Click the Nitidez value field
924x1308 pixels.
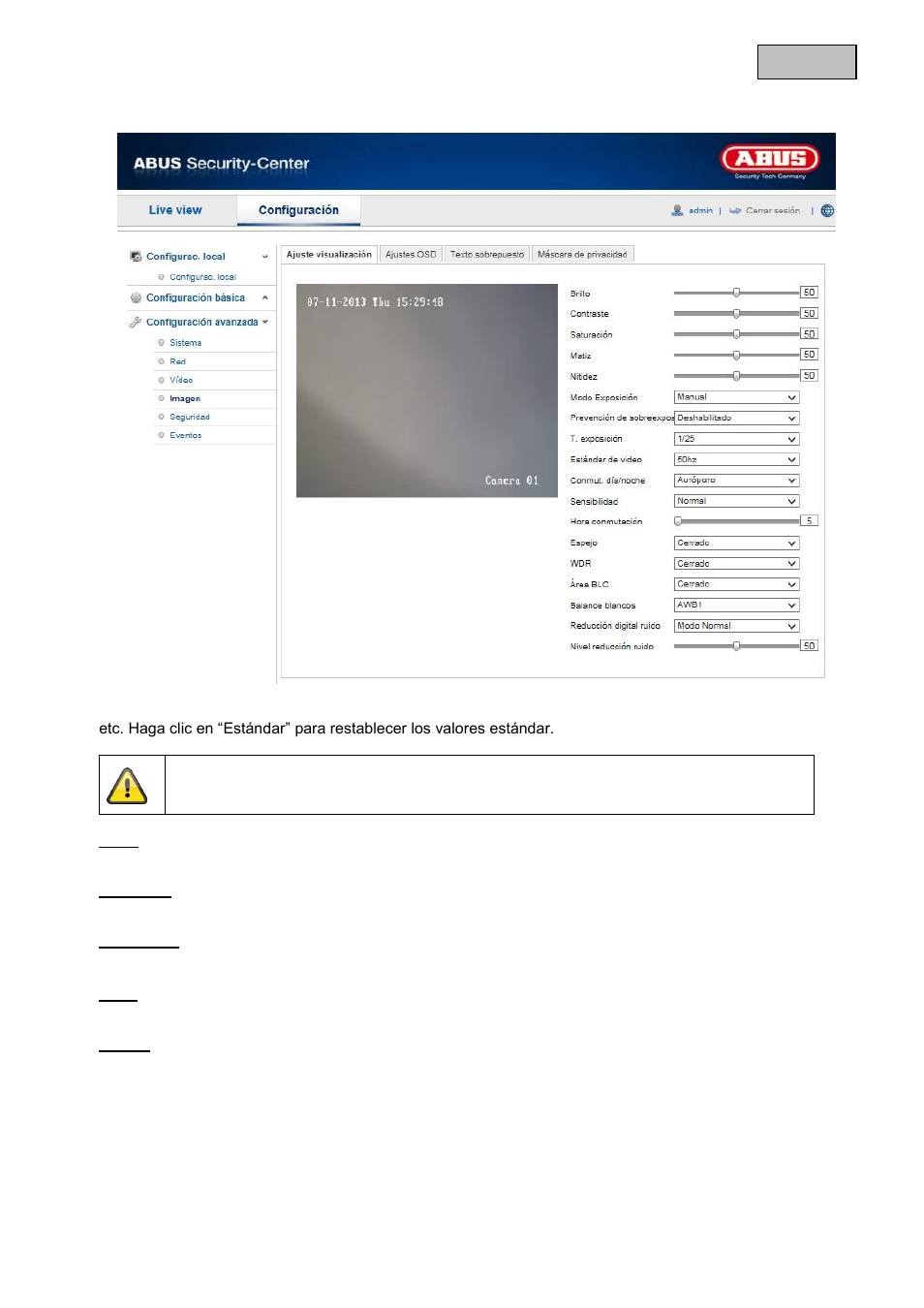pos(809,376)
